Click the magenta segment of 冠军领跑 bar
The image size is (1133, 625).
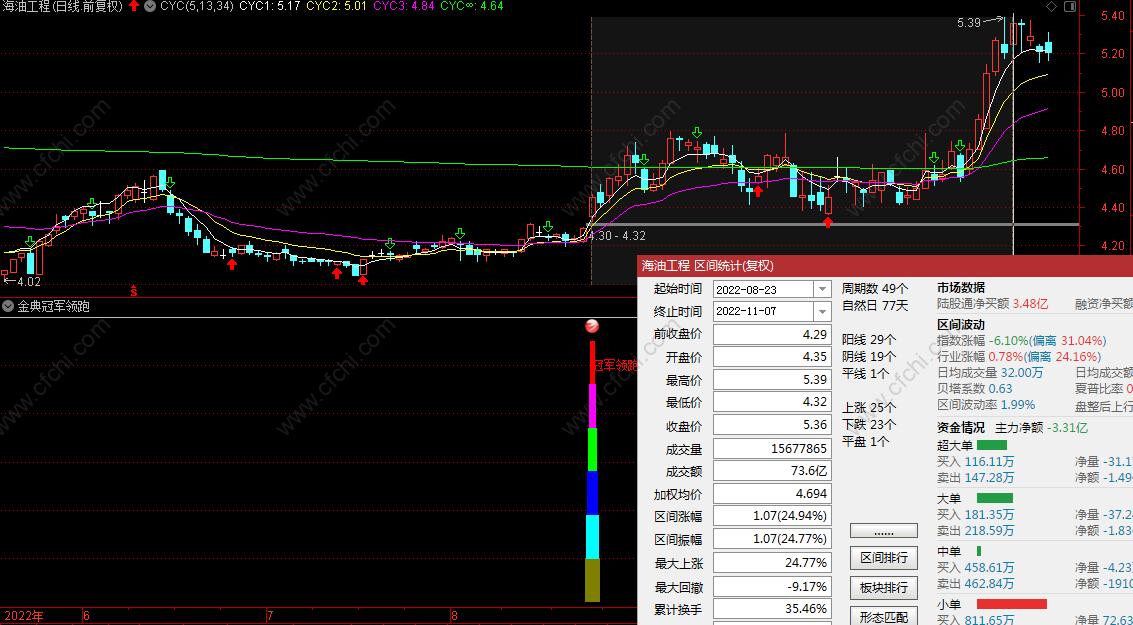pos(593,406)
